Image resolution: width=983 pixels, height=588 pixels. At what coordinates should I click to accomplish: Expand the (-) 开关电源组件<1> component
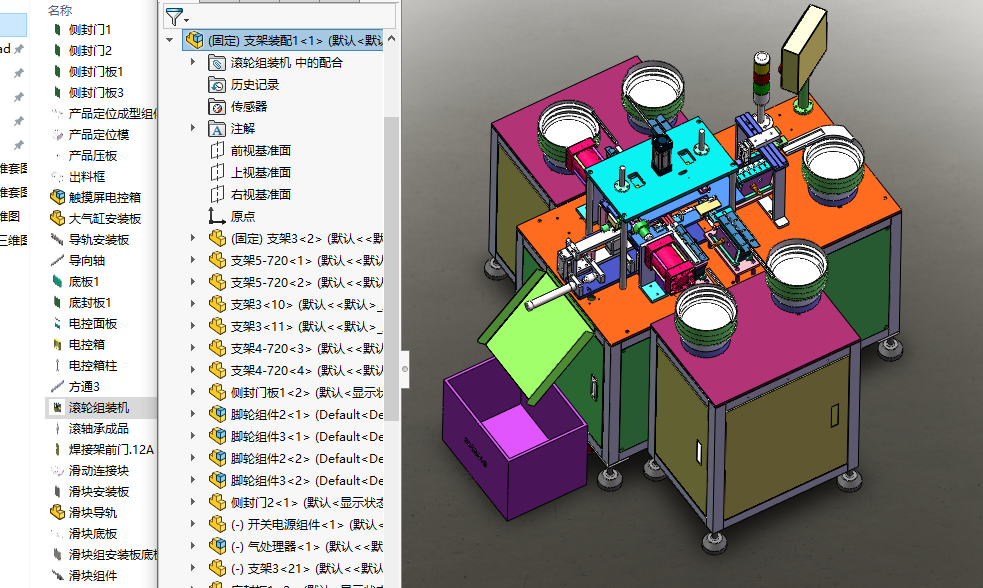point(193,523)
